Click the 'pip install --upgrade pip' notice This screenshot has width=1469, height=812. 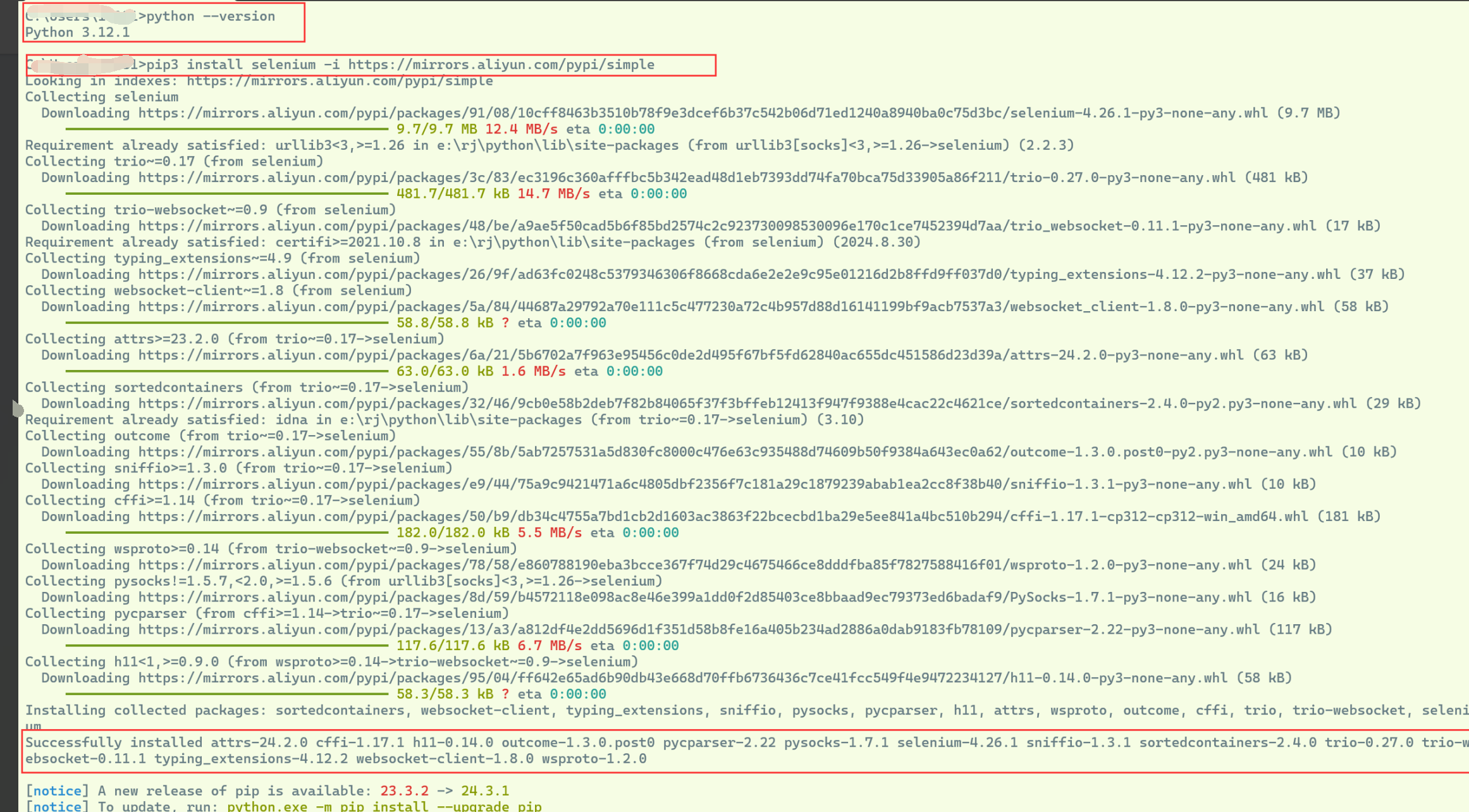click(x=283, y=806)
